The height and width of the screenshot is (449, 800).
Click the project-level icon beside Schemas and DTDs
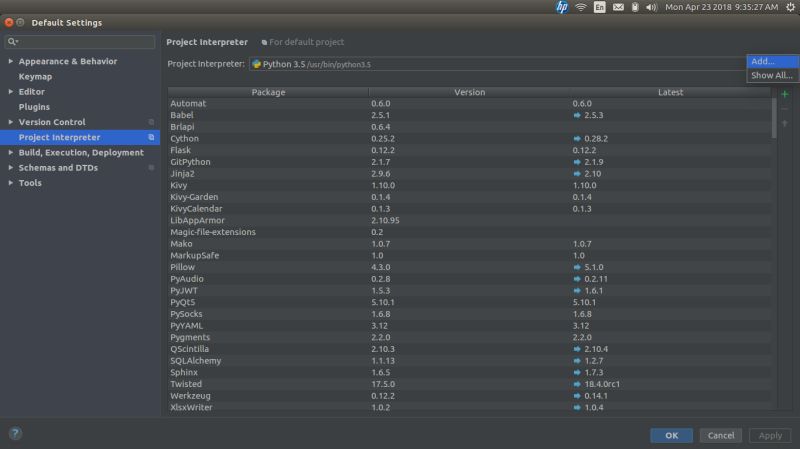pos(151,167)
